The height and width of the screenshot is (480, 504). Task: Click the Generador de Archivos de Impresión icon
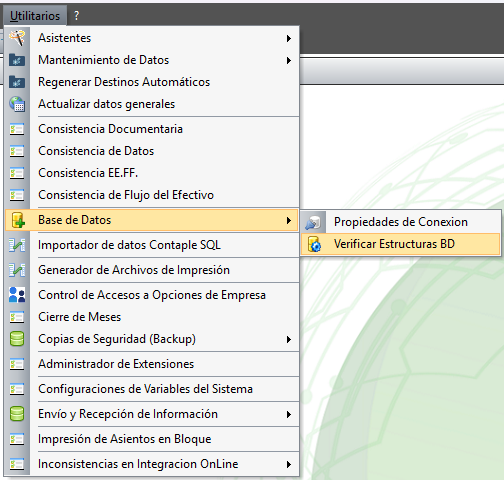pyautogui.click(x=17, y=270)
